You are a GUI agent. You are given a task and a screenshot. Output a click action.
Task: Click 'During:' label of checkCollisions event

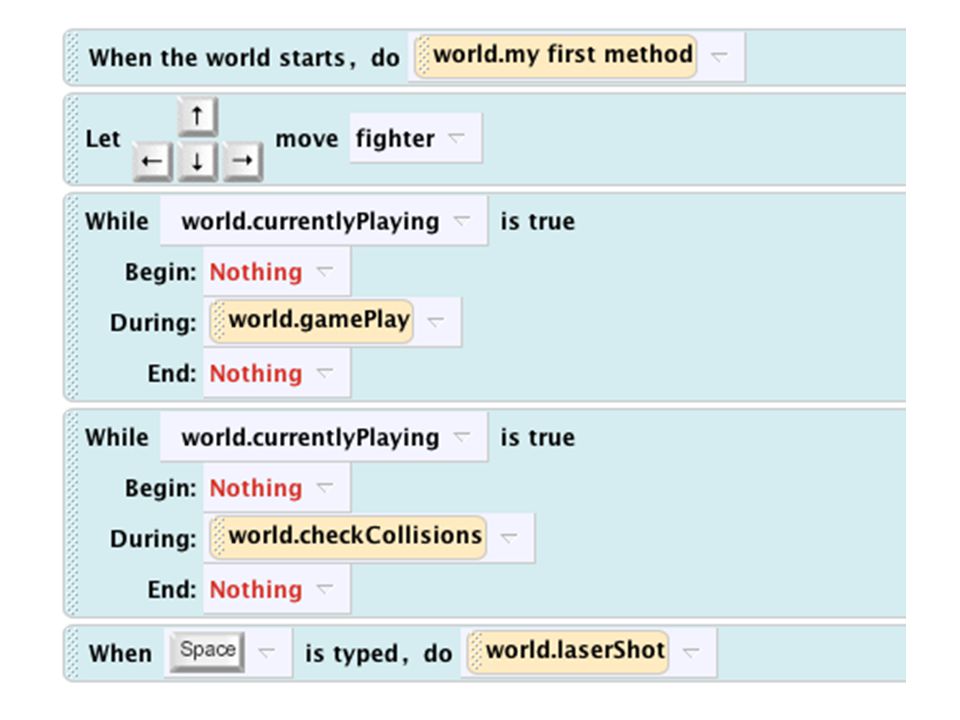(153, 539)
